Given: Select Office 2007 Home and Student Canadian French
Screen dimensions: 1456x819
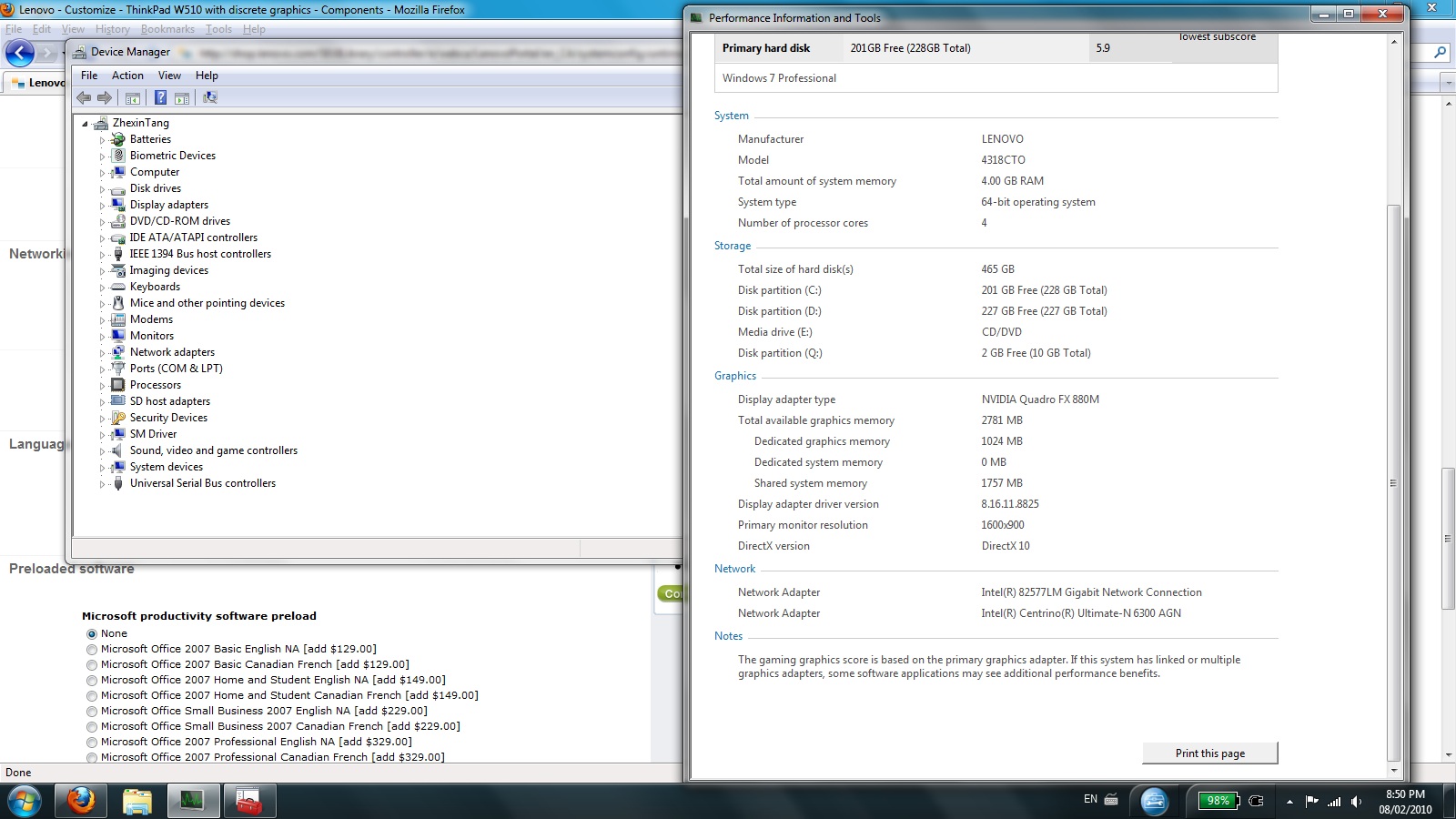Looking at the screenshot, I should click(x=92, y=696).
